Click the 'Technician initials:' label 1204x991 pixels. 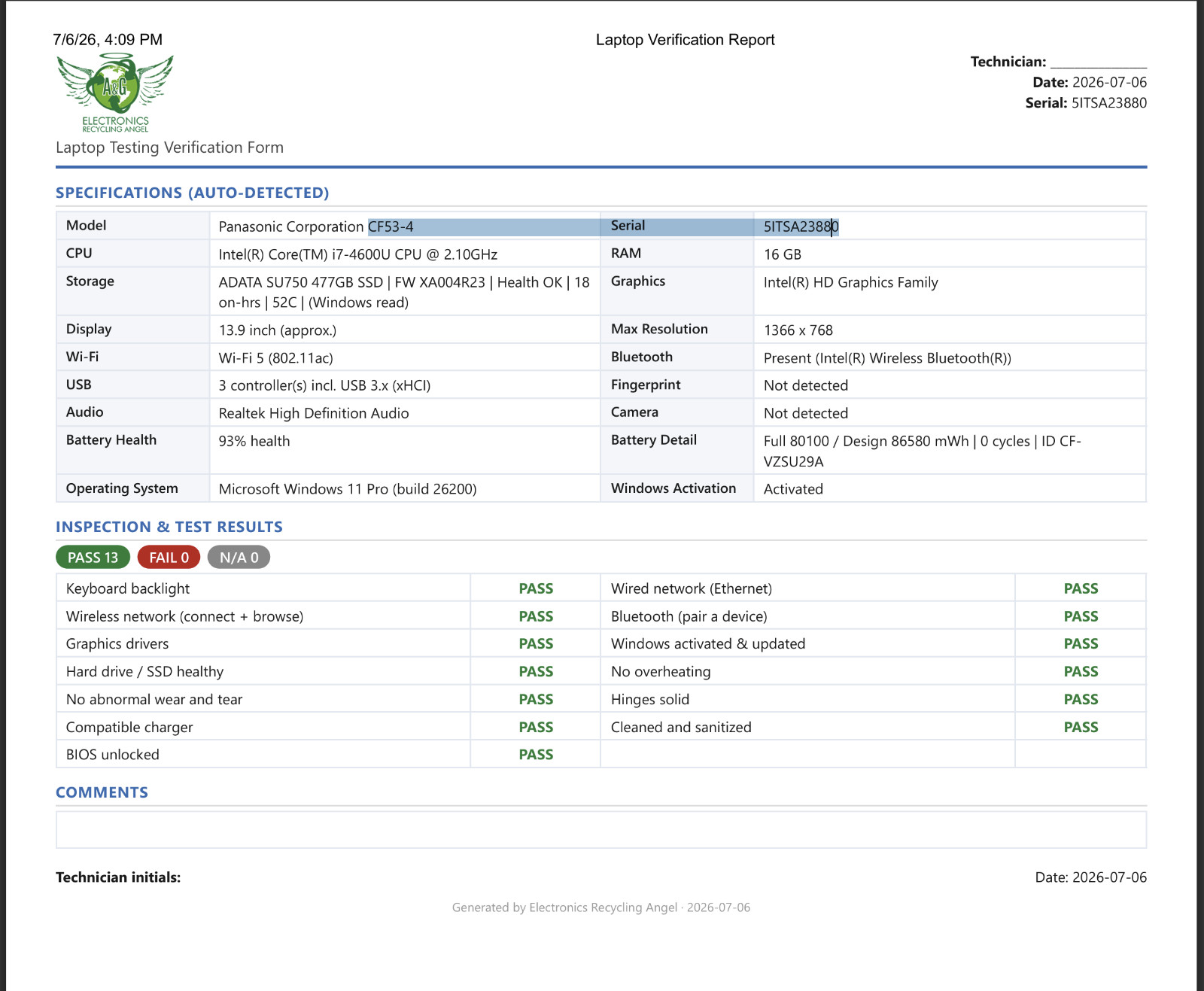118,877
